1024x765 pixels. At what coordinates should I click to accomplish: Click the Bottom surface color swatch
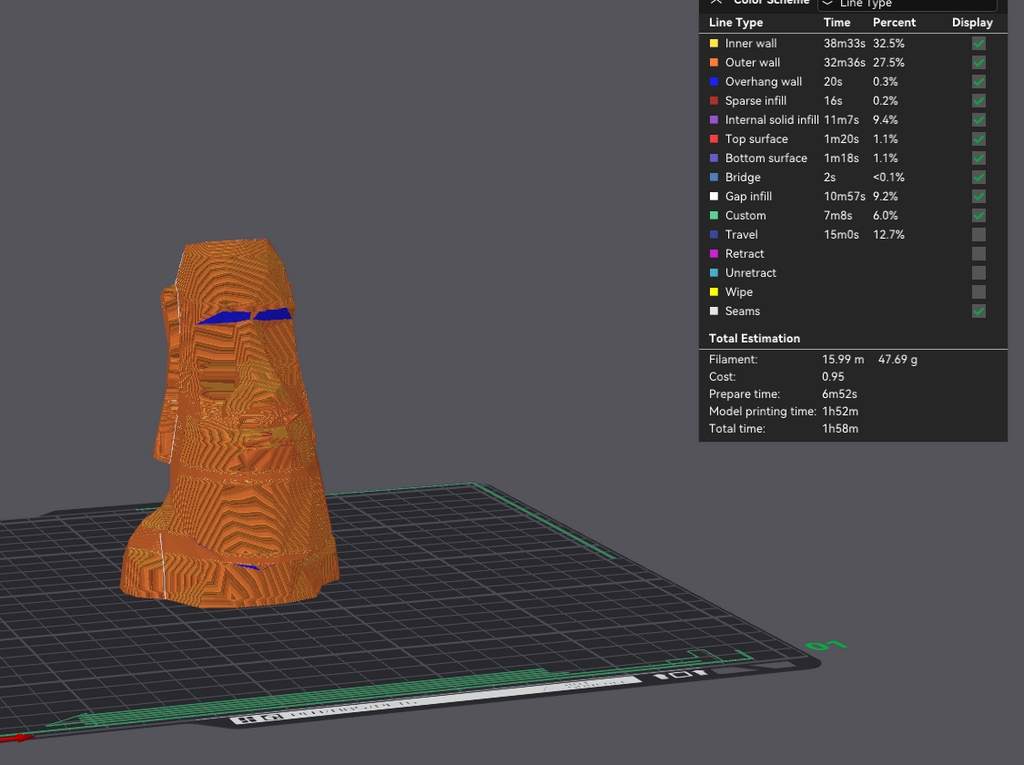pos(714,158)
